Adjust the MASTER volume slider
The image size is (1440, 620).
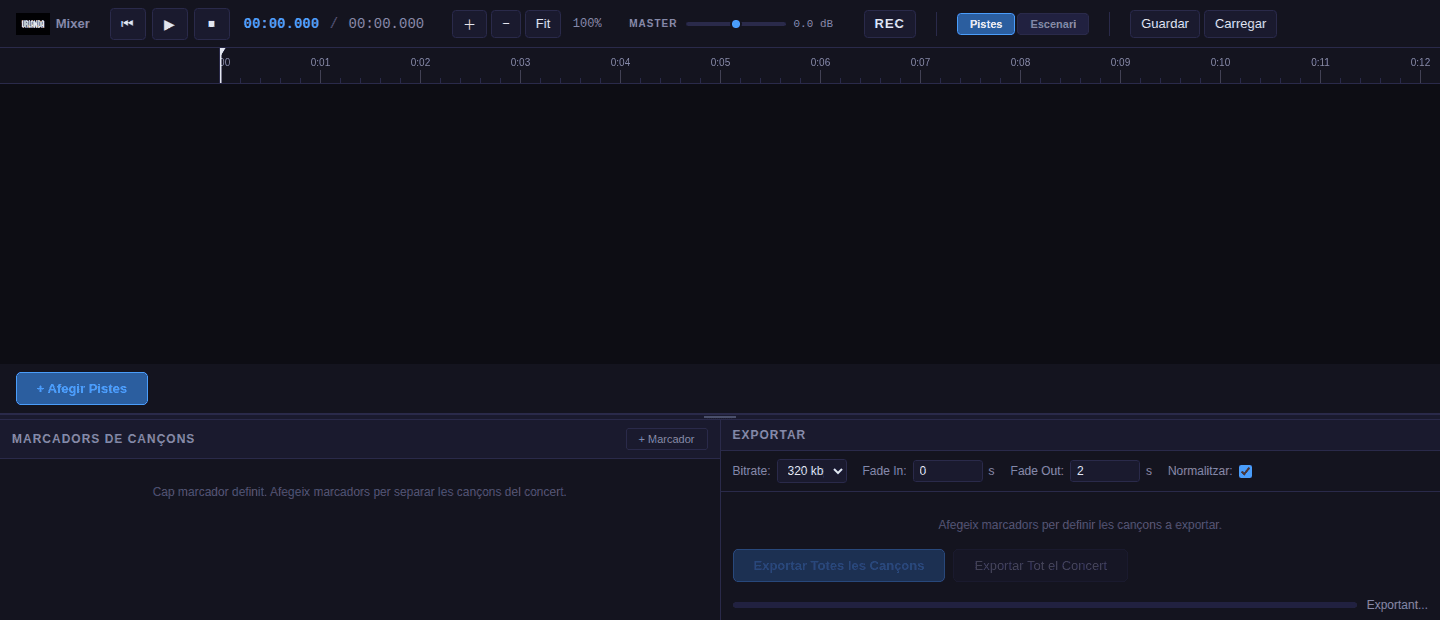click(x=736, y=23)
